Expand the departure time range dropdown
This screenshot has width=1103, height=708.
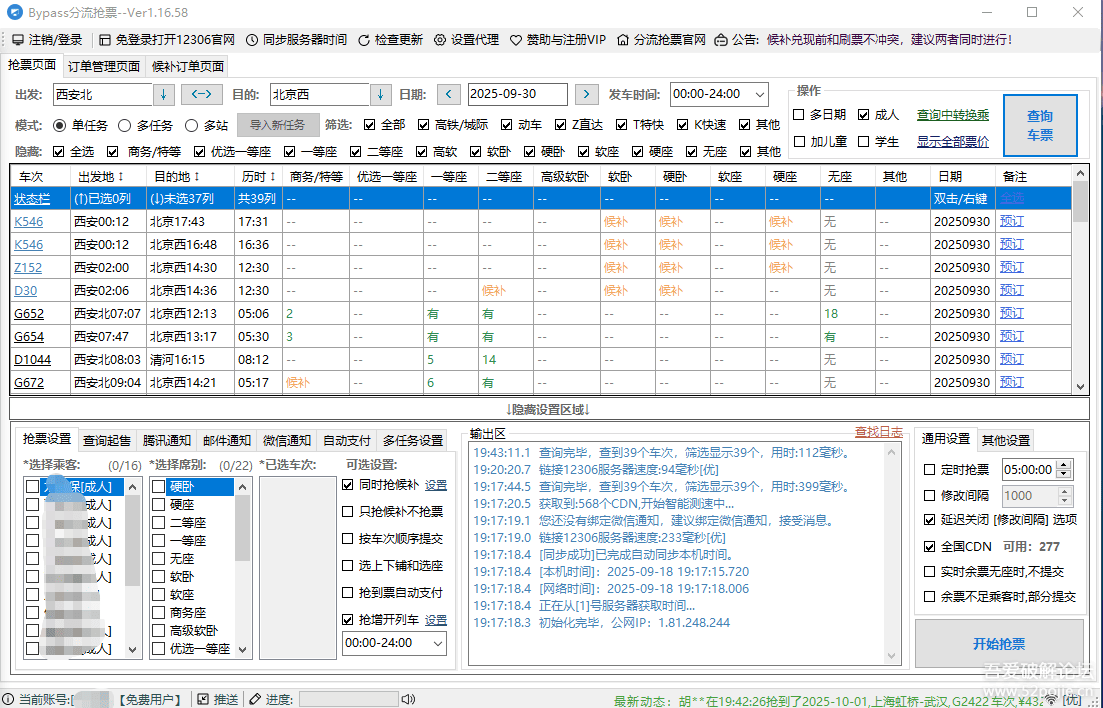click(759, 94)
